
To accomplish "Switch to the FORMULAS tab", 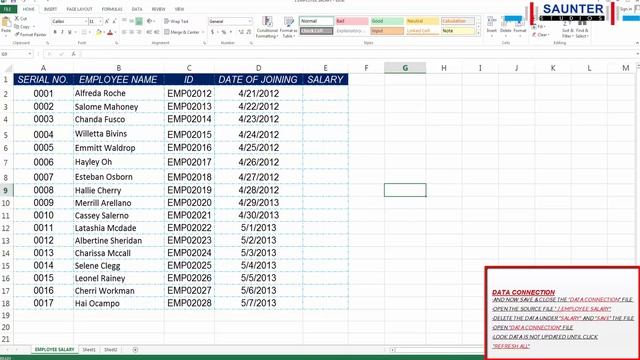I will [x=112, y=9].
